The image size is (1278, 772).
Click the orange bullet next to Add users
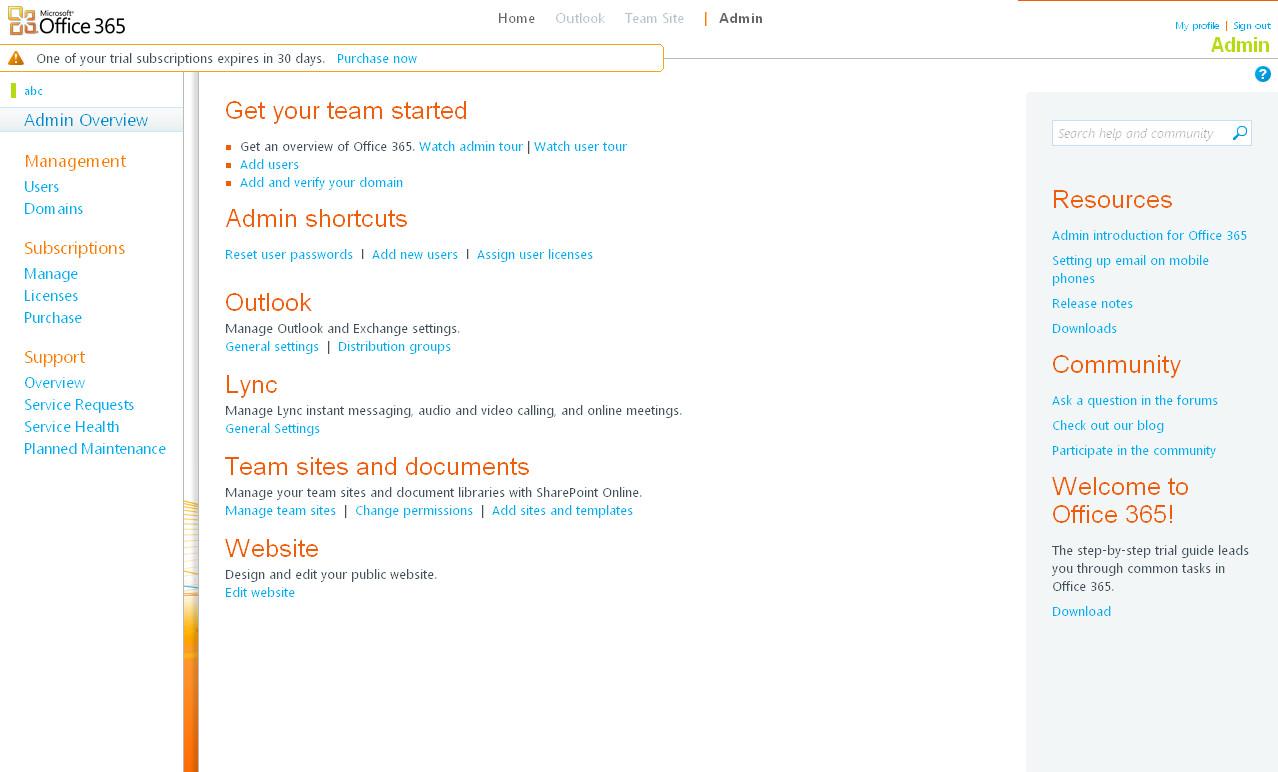pos(230,164)
